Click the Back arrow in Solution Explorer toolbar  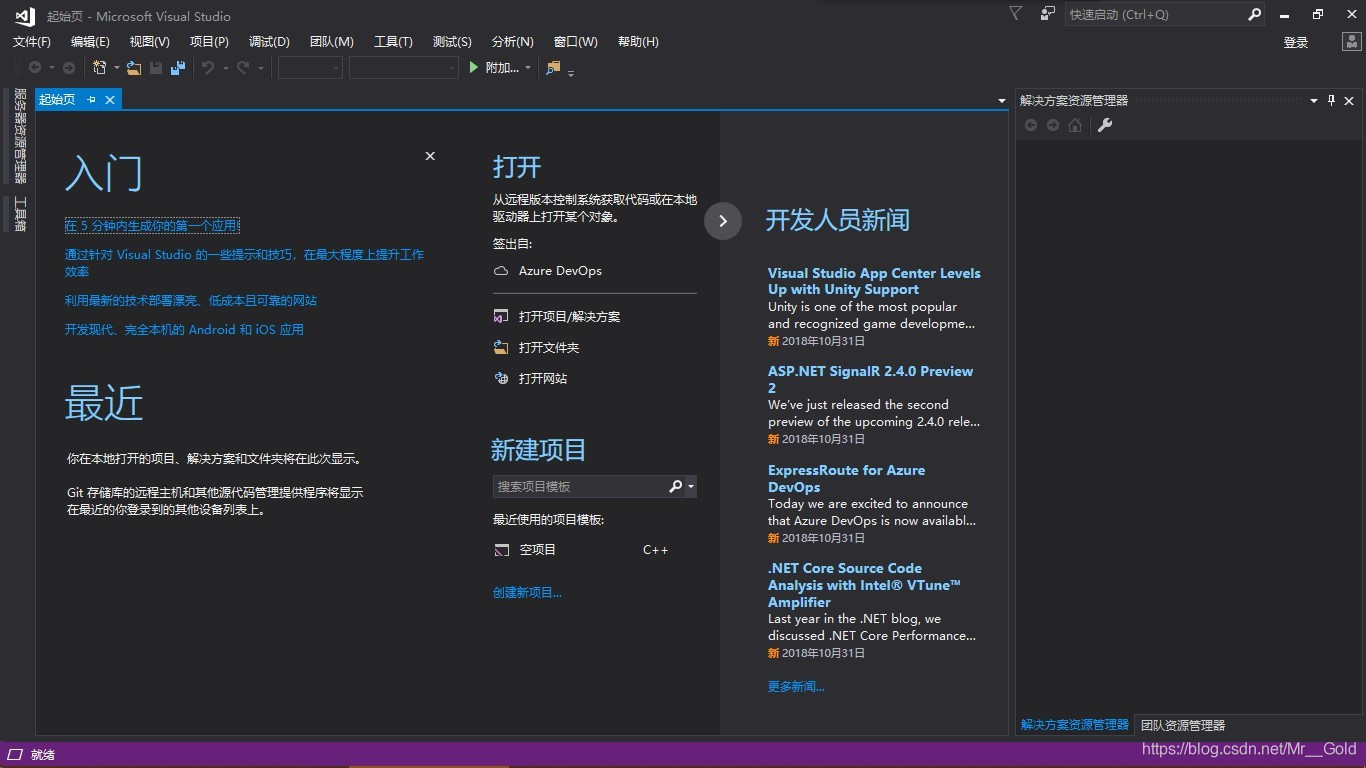pyautogui.click(x=1031, y=125)
